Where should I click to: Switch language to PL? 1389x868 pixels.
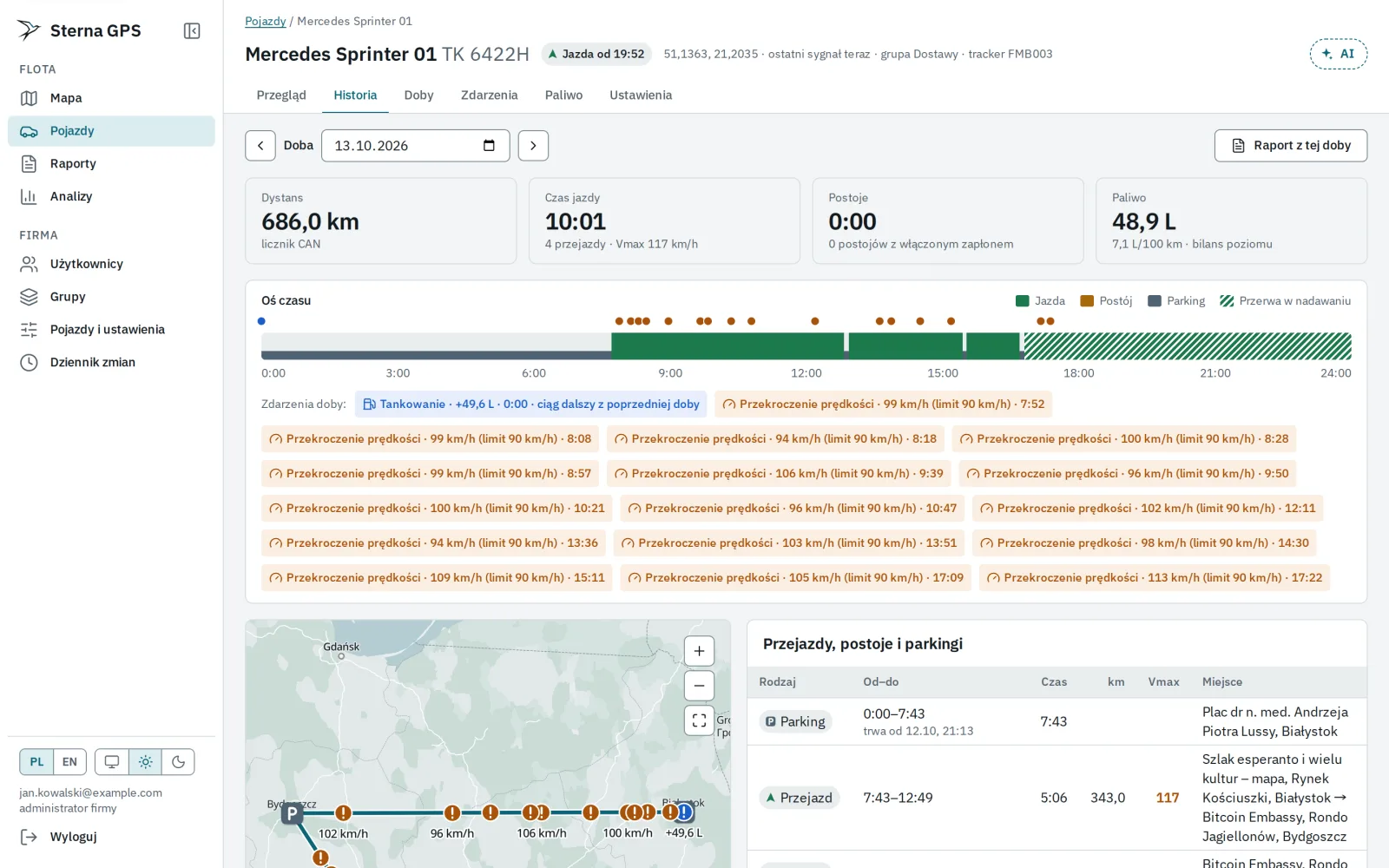click(x=36, y=762)
